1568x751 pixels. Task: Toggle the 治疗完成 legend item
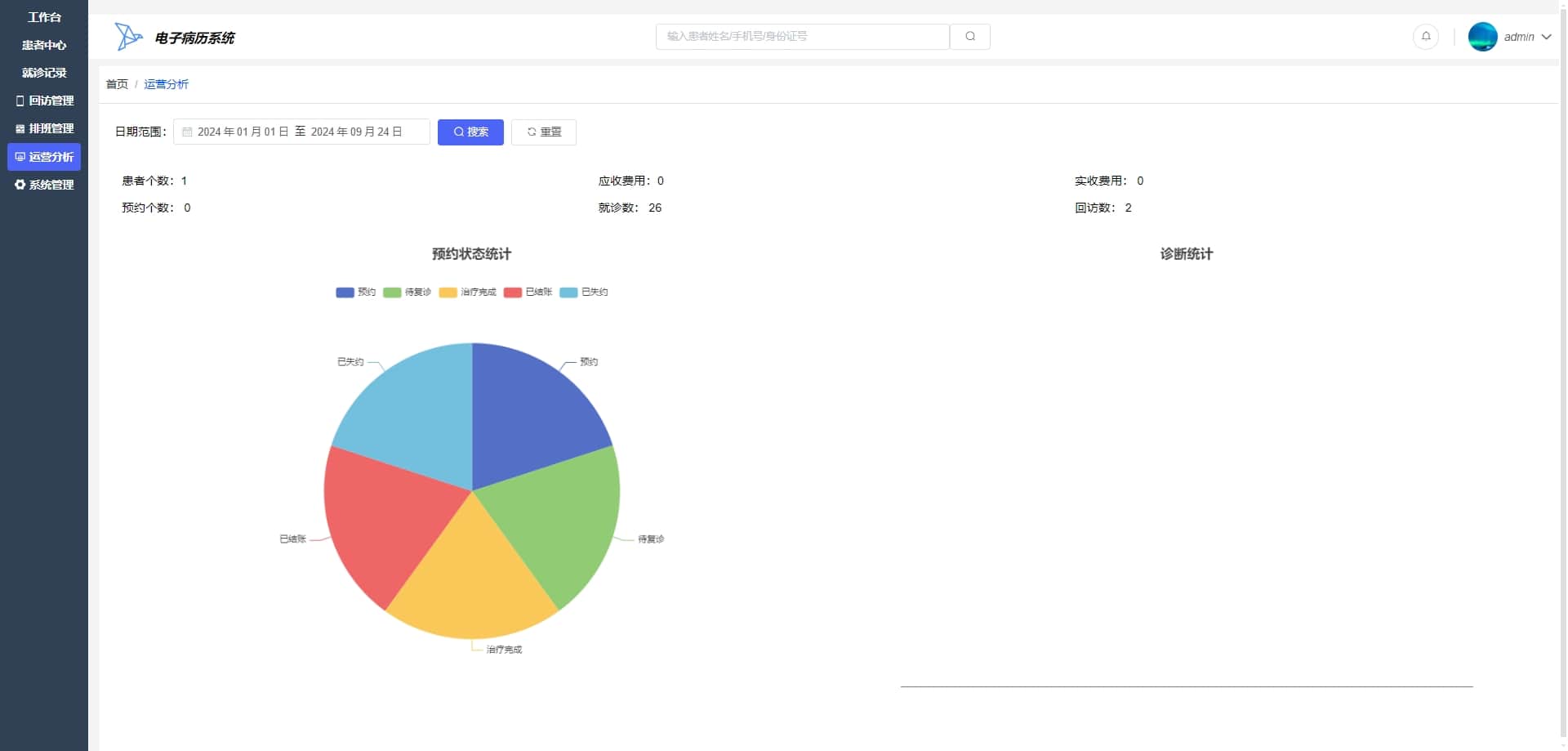[467, 292]
